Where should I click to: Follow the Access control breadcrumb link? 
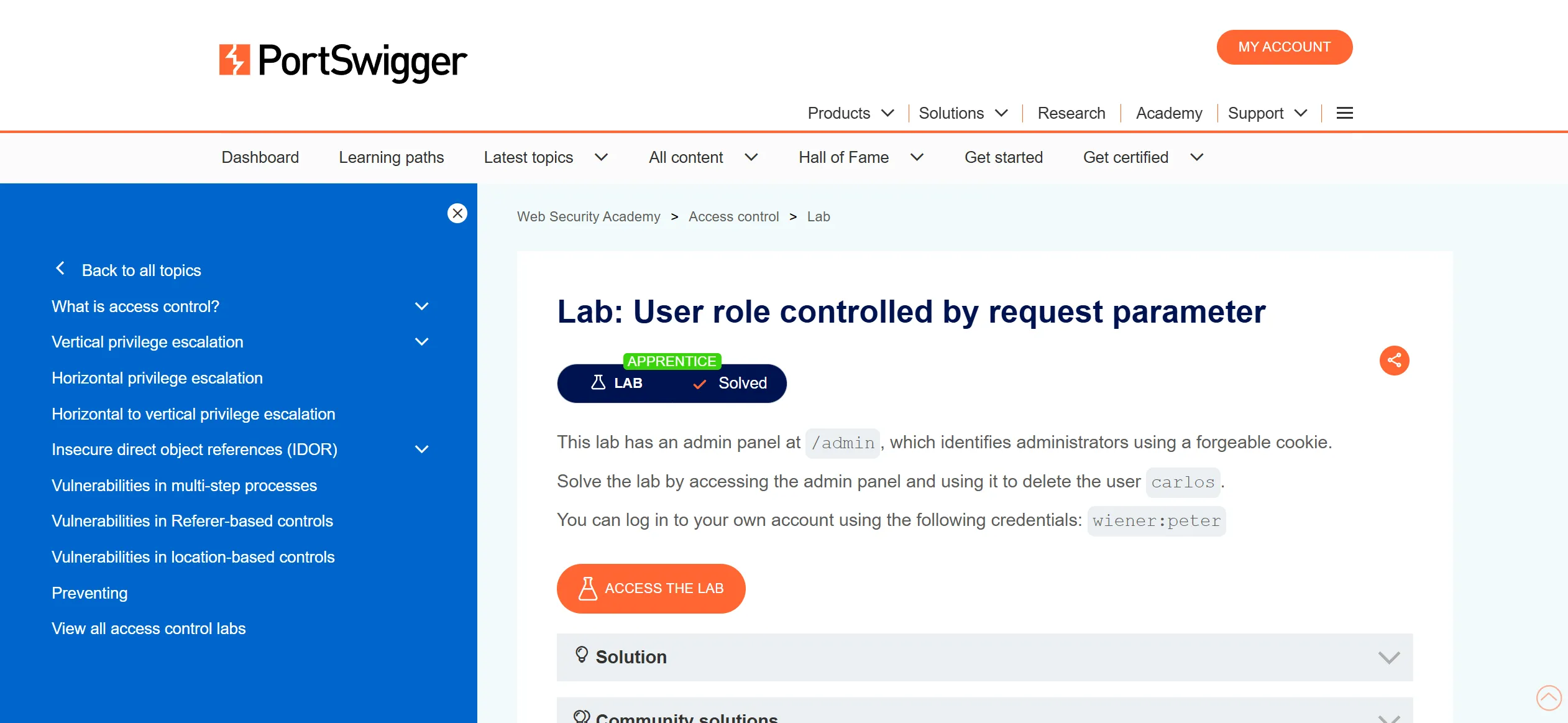[x=733, y=216]
